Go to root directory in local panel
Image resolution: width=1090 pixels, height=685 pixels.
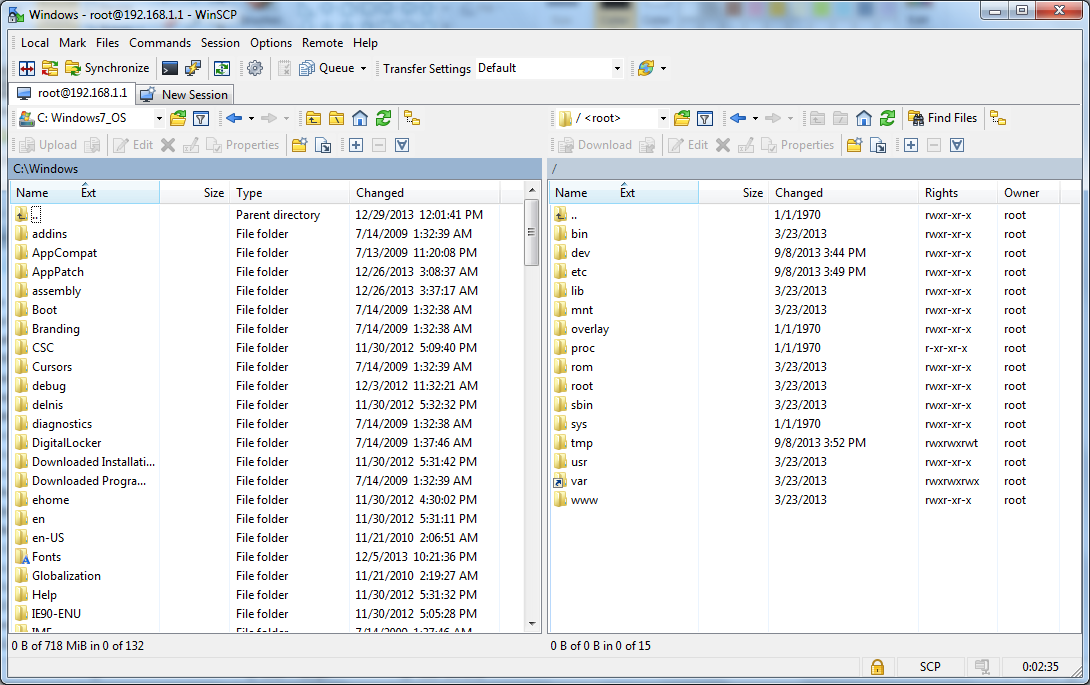tap(336, 118)
